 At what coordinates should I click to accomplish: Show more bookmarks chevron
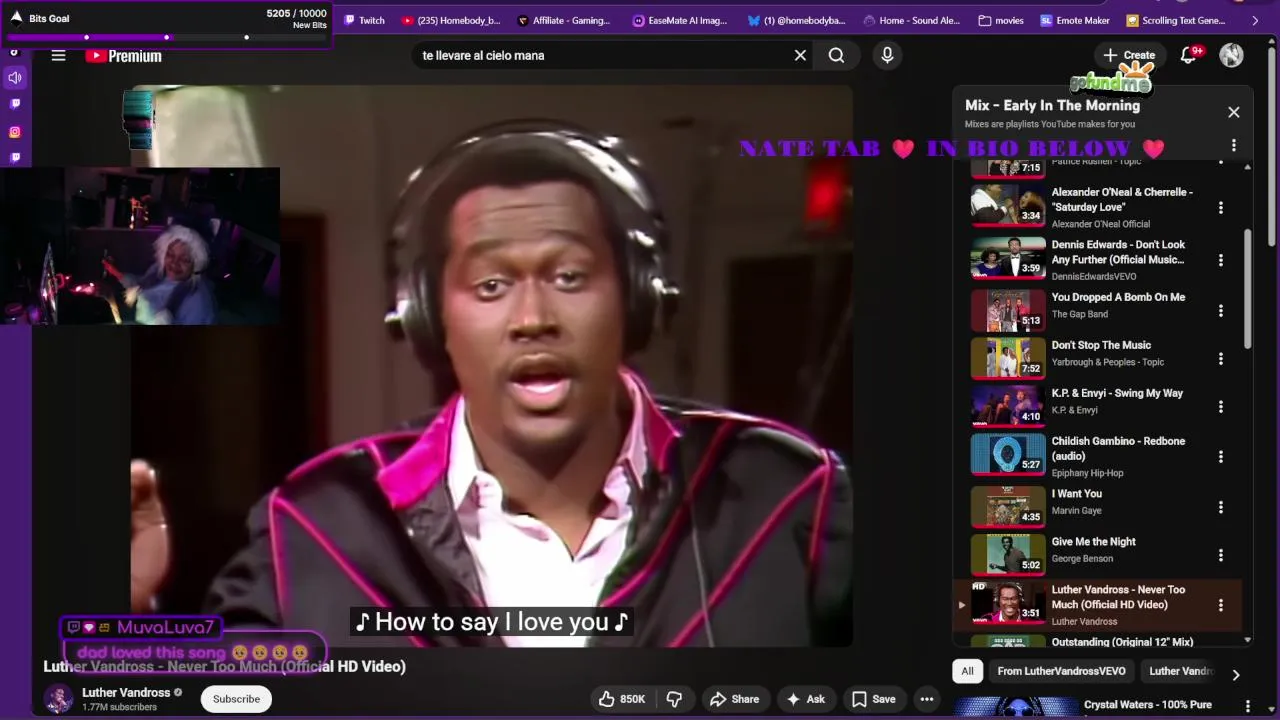1255,20
